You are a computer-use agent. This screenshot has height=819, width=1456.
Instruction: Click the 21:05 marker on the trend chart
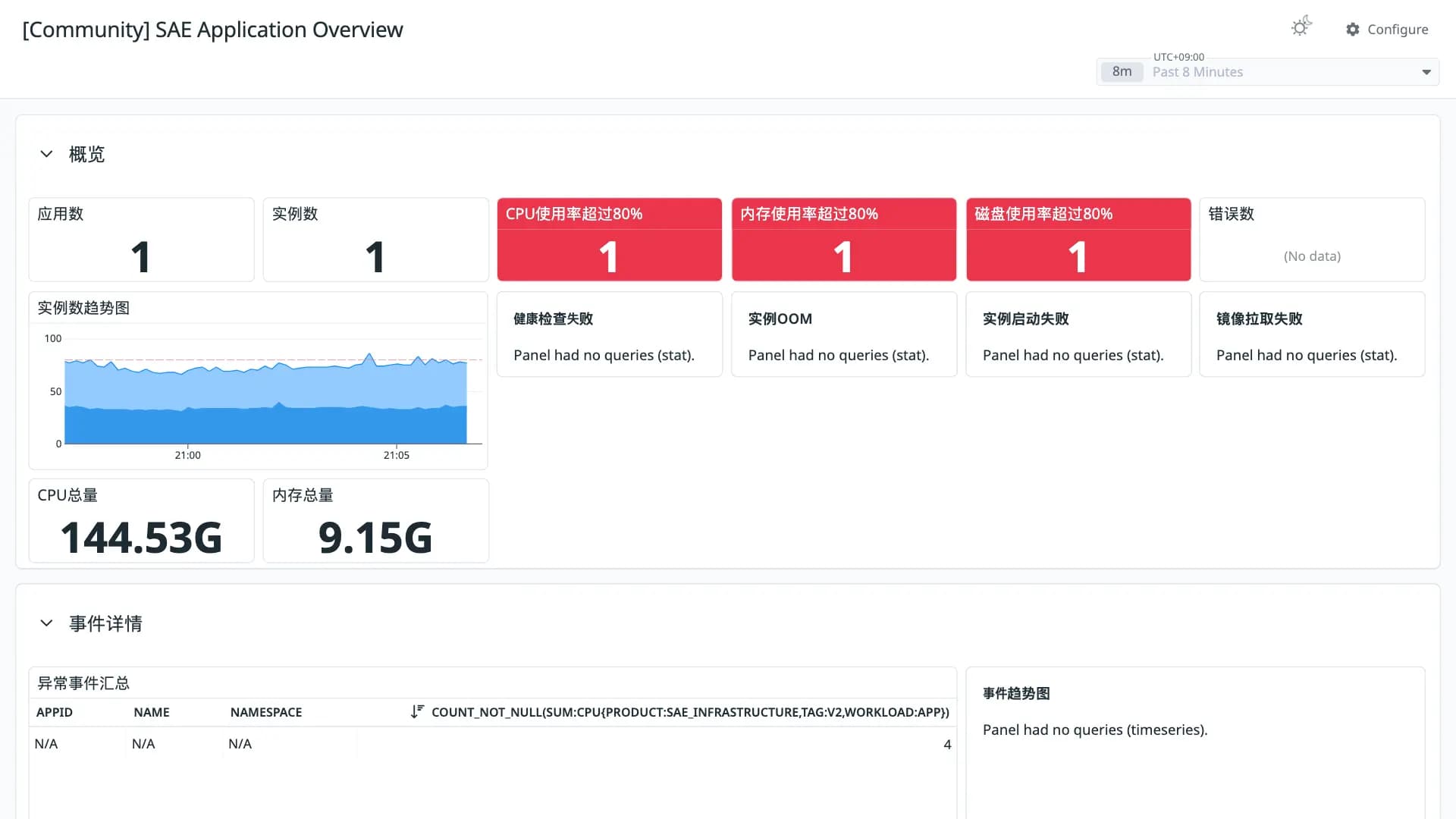(x=396, y=455)
